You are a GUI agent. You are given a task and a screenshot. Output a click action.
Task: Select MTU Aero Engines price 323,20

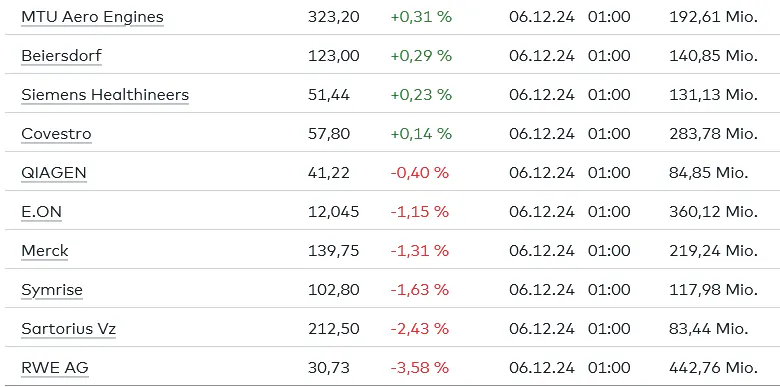tap(333, 17)
